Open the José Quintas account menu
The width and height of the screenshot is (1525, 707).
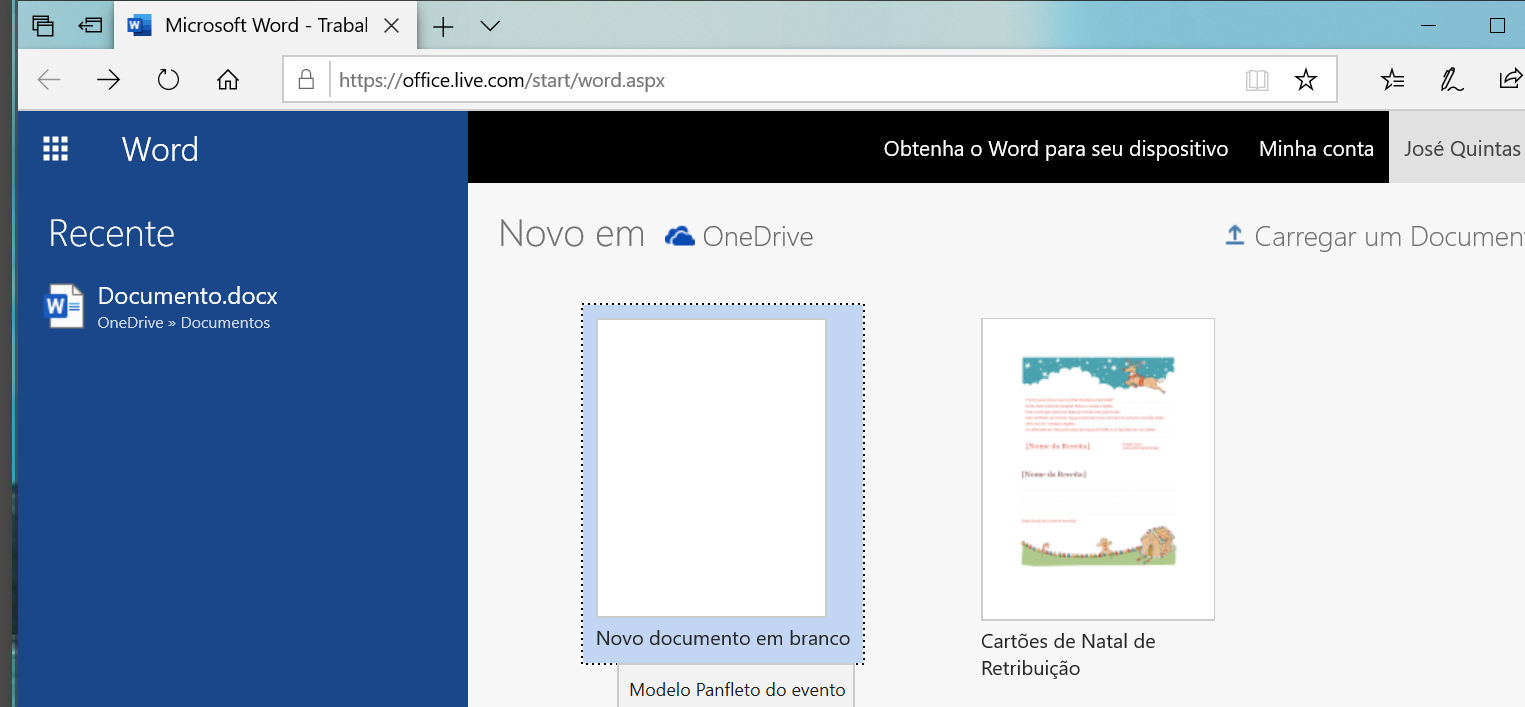[x=1461, y=149]
